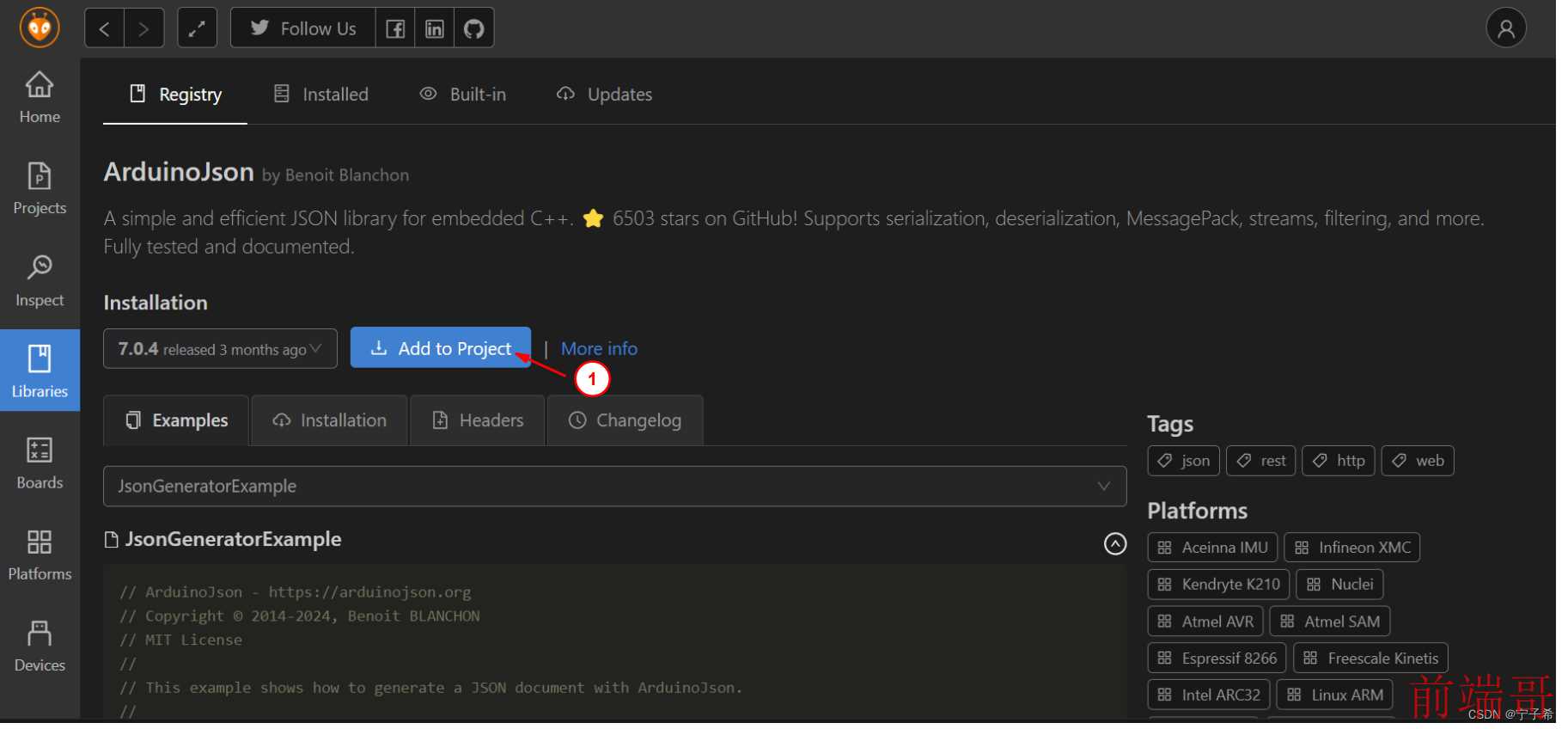Image resolution: width=1568 pixels, height=729 pixels.
Task: Go to Home in the sidebar
Action: tap(40, 98)
